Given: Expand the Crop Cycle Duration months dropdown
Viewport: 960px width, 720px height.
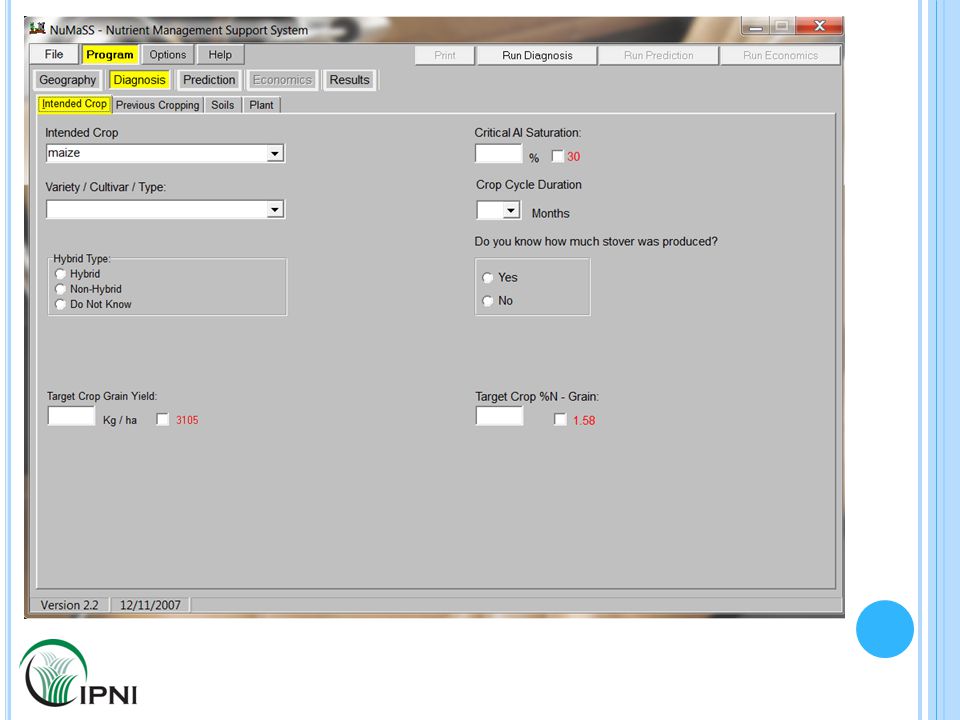Looking at the screenshot, I should [511, 211].
